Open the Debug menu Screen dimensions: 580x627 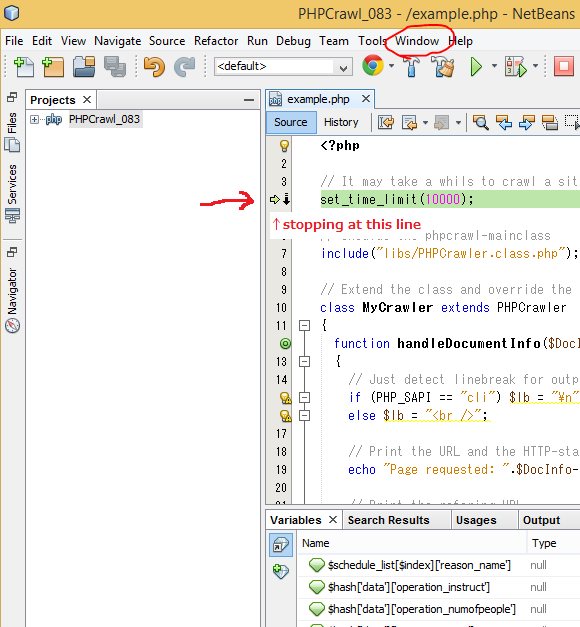pyautogui.click(x=293, y=41)
